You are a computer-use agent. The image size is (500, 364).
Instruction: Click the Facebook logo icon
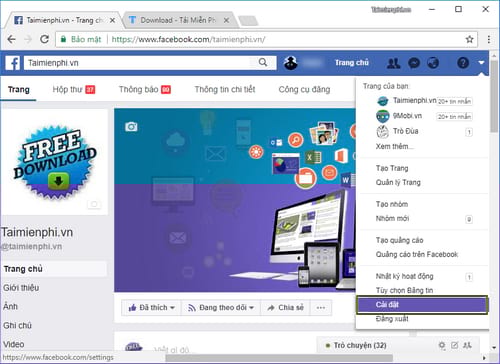(13, 63)
